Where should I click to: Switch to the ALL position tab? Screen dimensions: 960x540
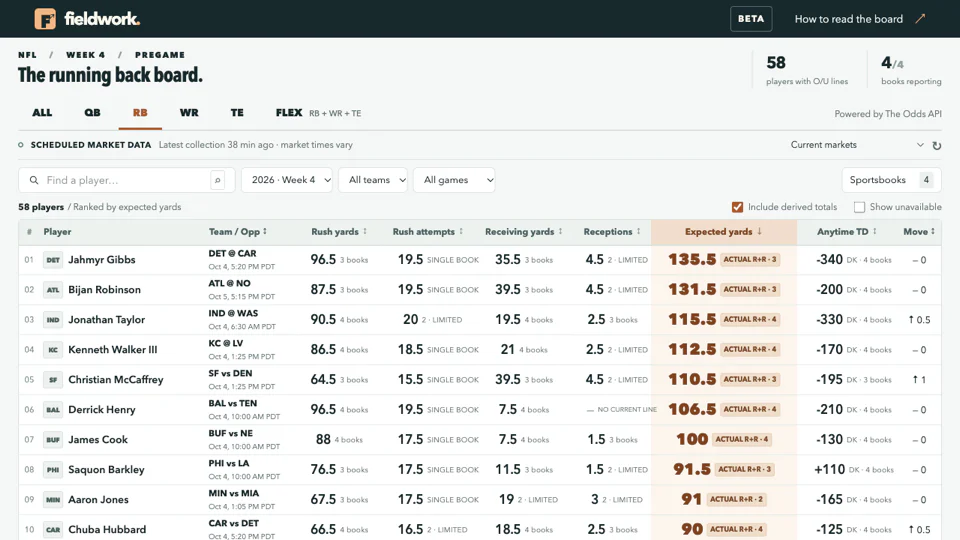pyautogui.click(x=42, y=113)
